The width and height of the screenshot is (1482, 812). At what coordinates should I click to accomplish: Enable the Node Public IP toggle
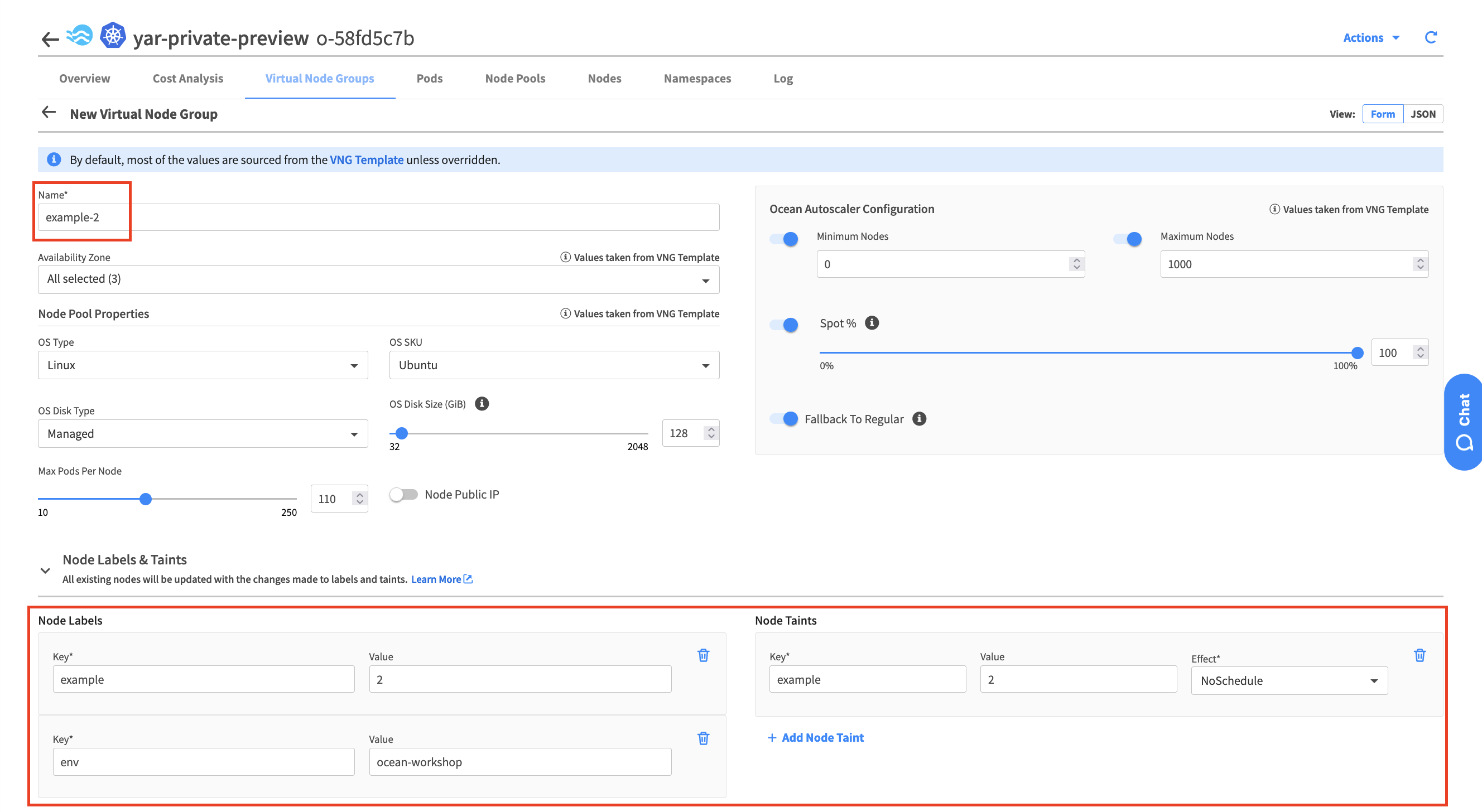pyautogui.click(x=403, y=494)
